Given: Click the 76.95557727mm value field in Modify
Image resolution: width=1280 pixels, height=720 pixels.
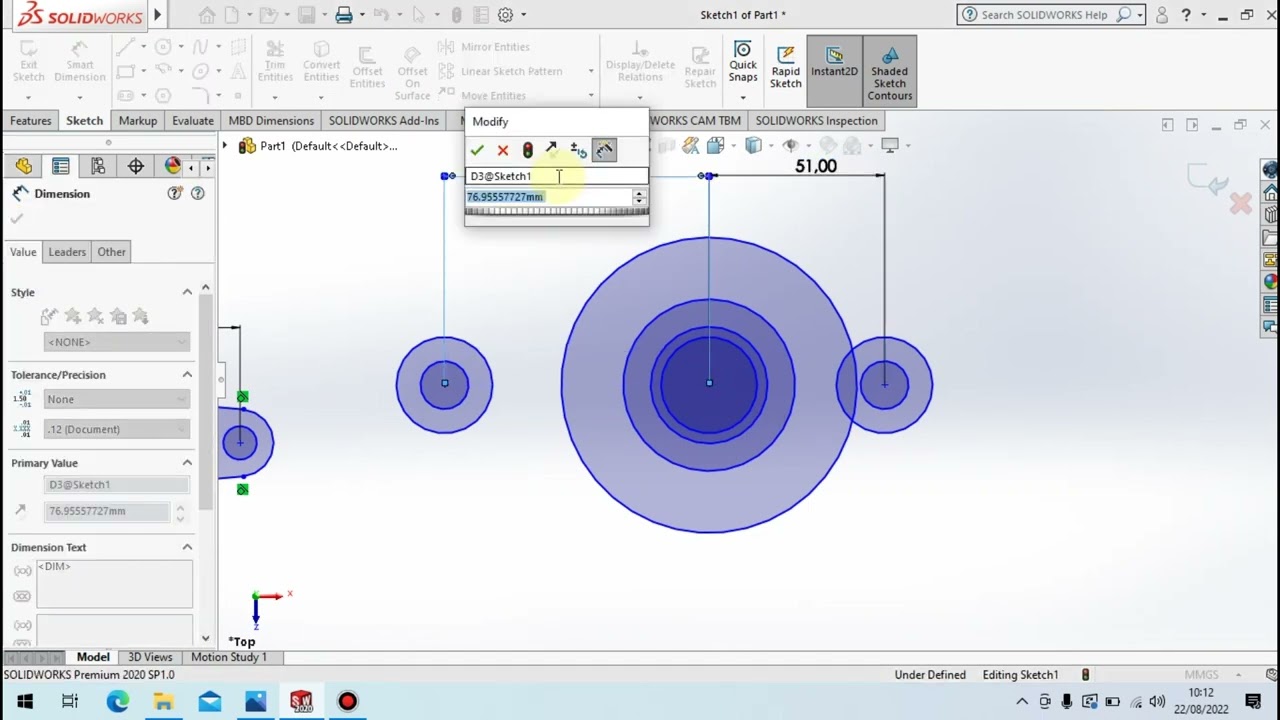Looking at the screenshot, I should coord(549,197).
